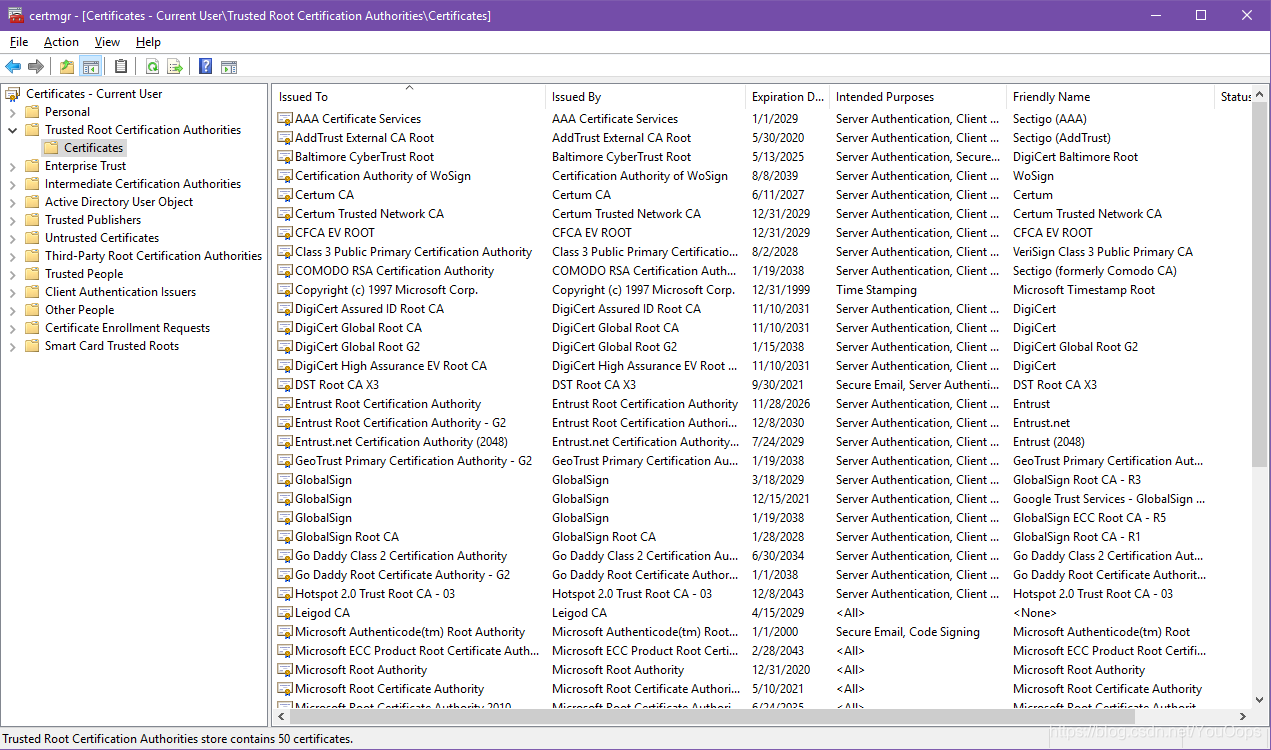1271x750 pixels.
Task: Click the Certificates - Current User root node icon
Action: click(x=13, y=94)
